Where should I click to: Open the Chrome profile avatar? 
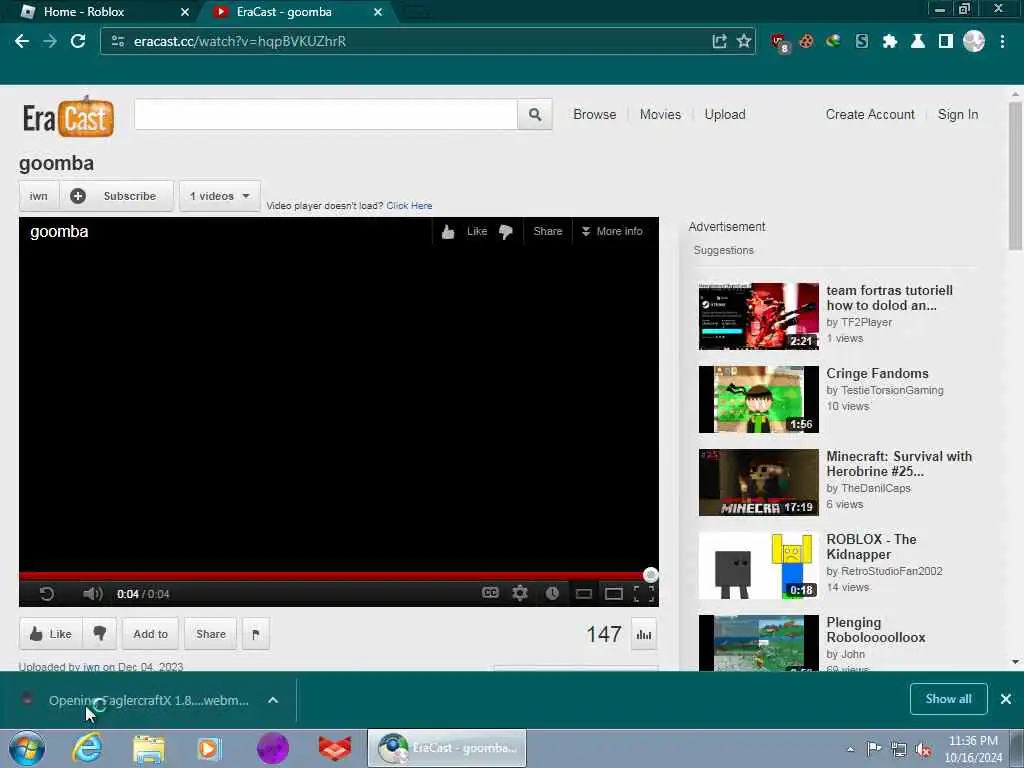click(974, 41)
